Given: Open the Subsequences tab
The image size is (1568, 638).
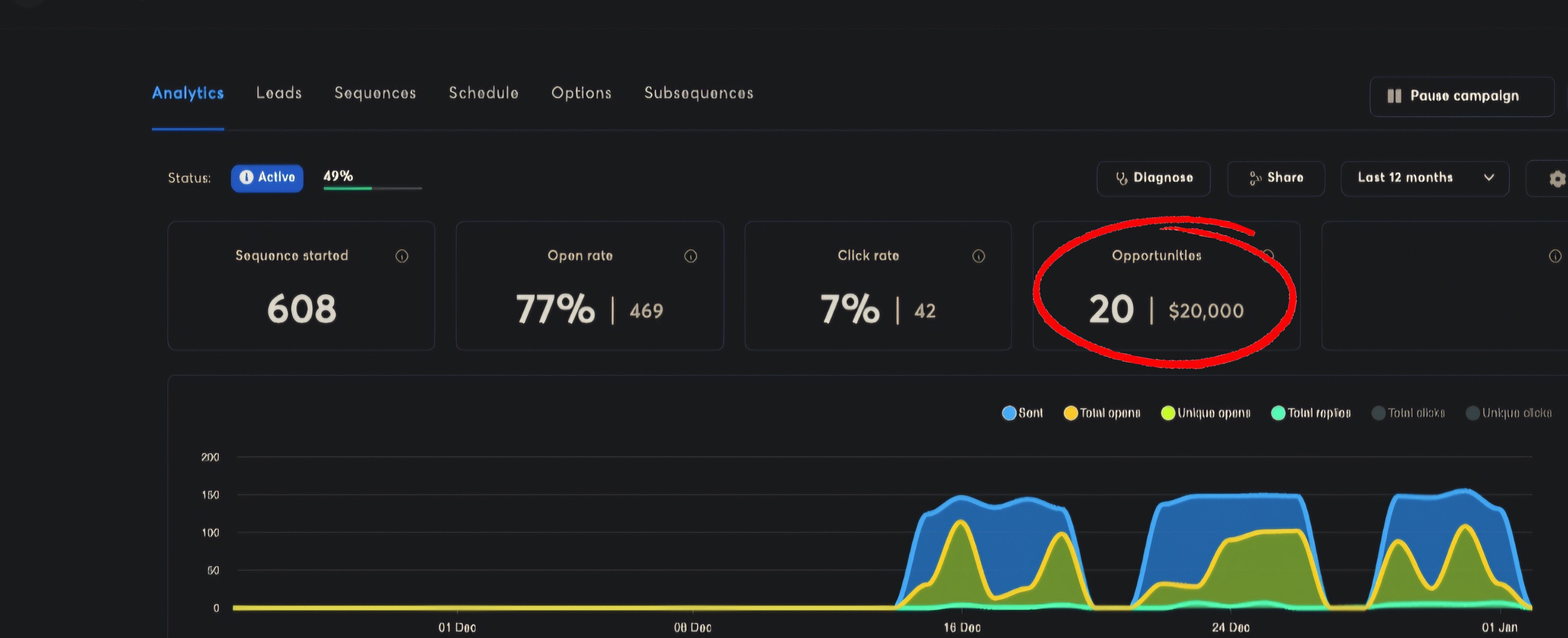Looking at the screenshot, I should tap(699, 93).
